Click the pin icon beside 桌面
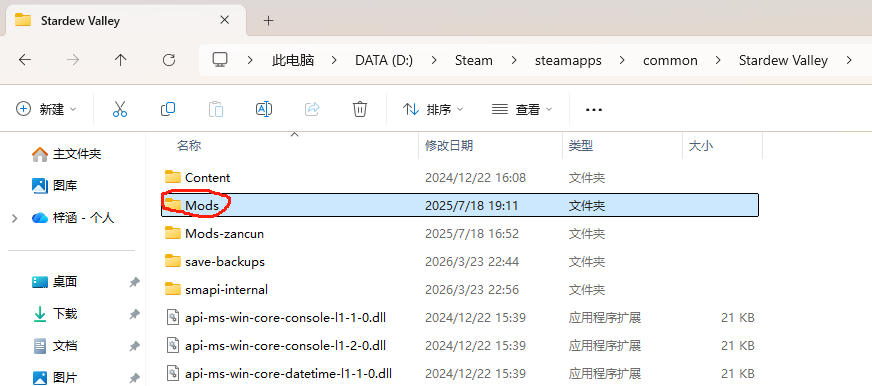This screenshot has height=386, width=872. [x=134, y=283]
